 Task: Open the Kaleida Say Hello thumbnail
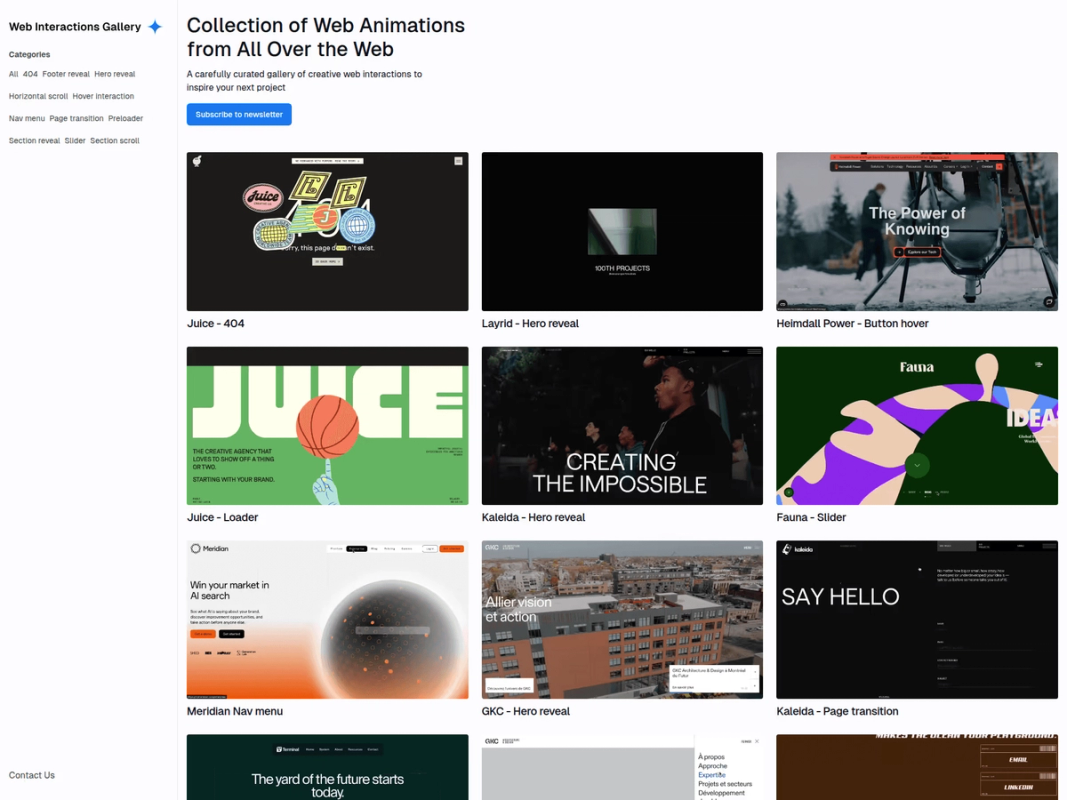coord(917,620)
